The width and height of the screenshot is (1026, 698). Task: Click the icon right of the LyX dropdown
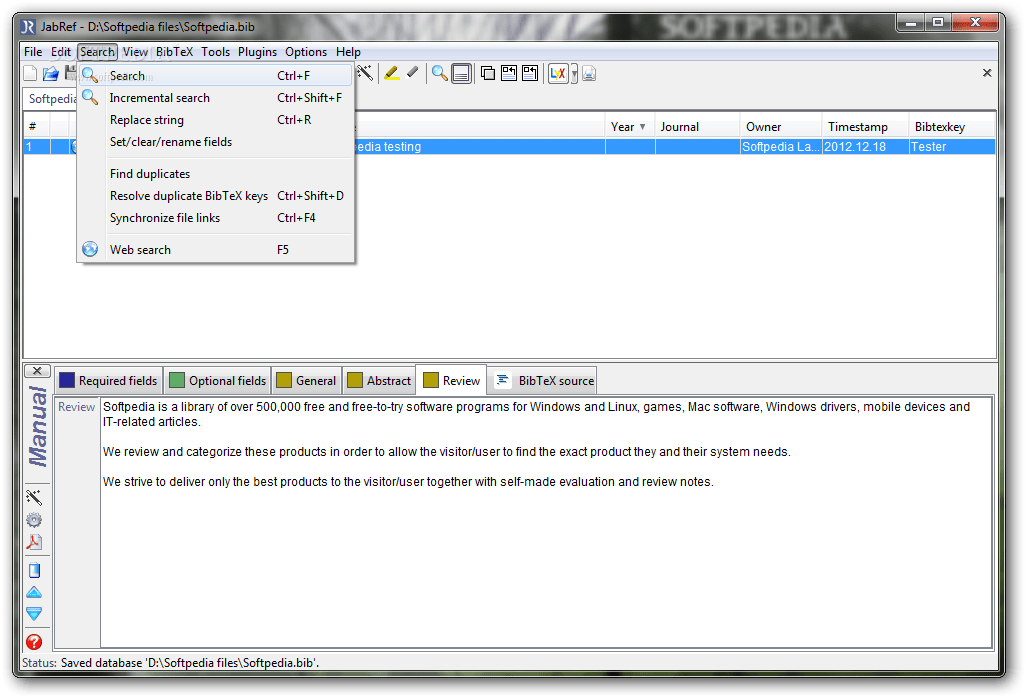589,73
